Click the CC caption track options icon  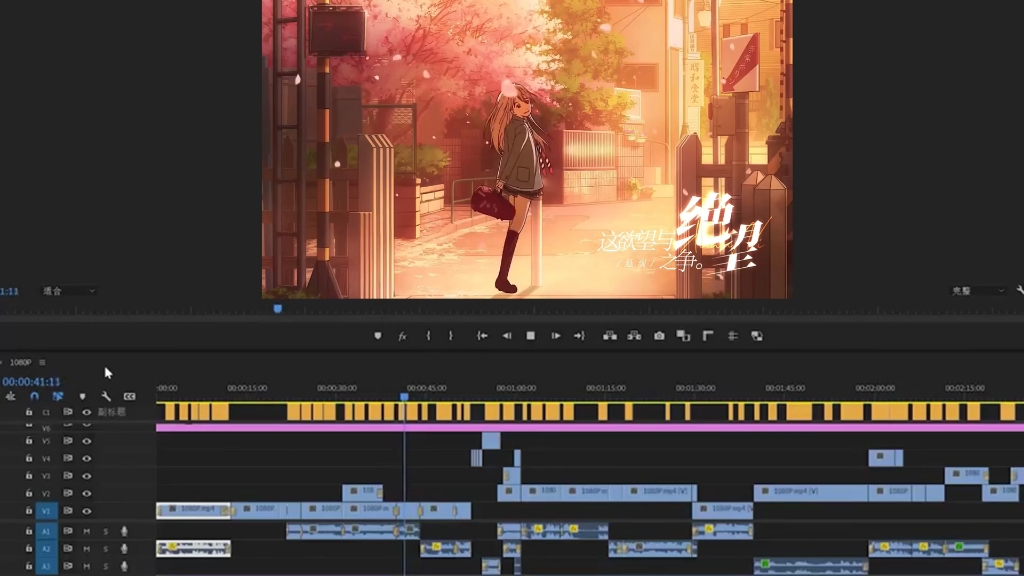point(129,396)
